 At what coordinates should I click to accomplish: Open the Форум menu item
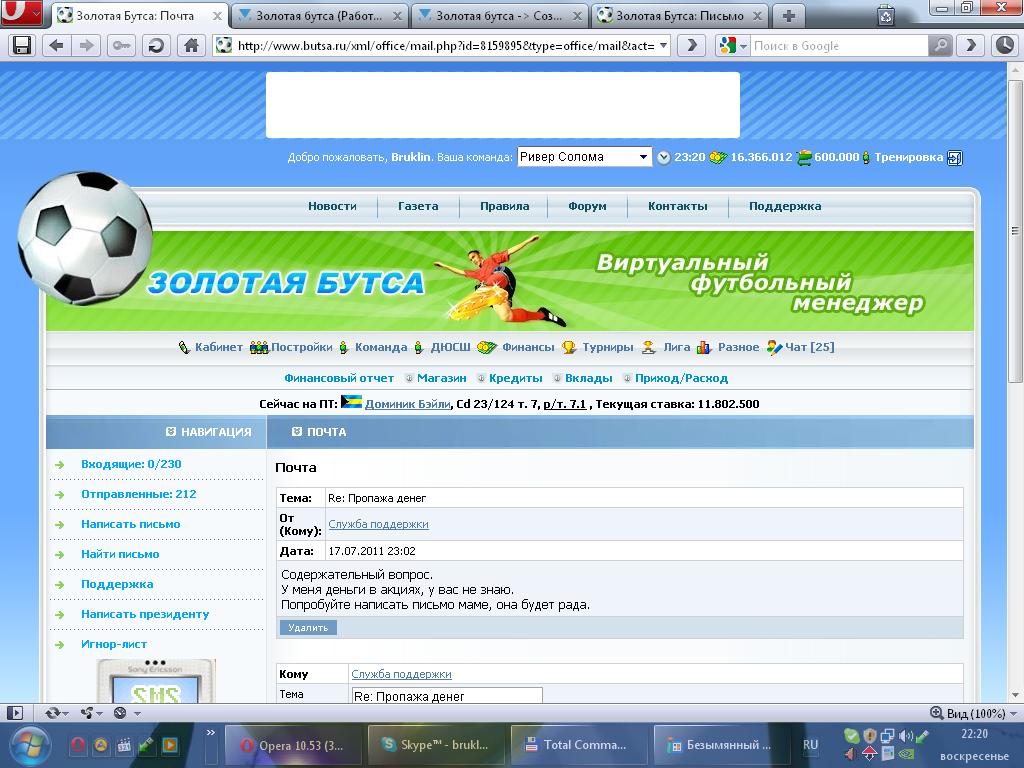pos(587,206)
